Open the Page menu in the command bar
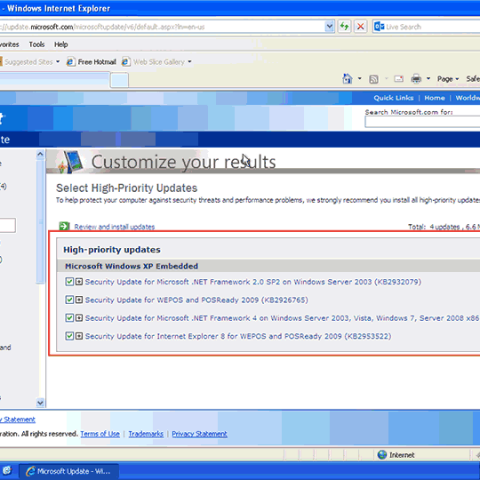The height and width of the screenshot is (480, 480). pyautogui.click(x=448, y=79)
